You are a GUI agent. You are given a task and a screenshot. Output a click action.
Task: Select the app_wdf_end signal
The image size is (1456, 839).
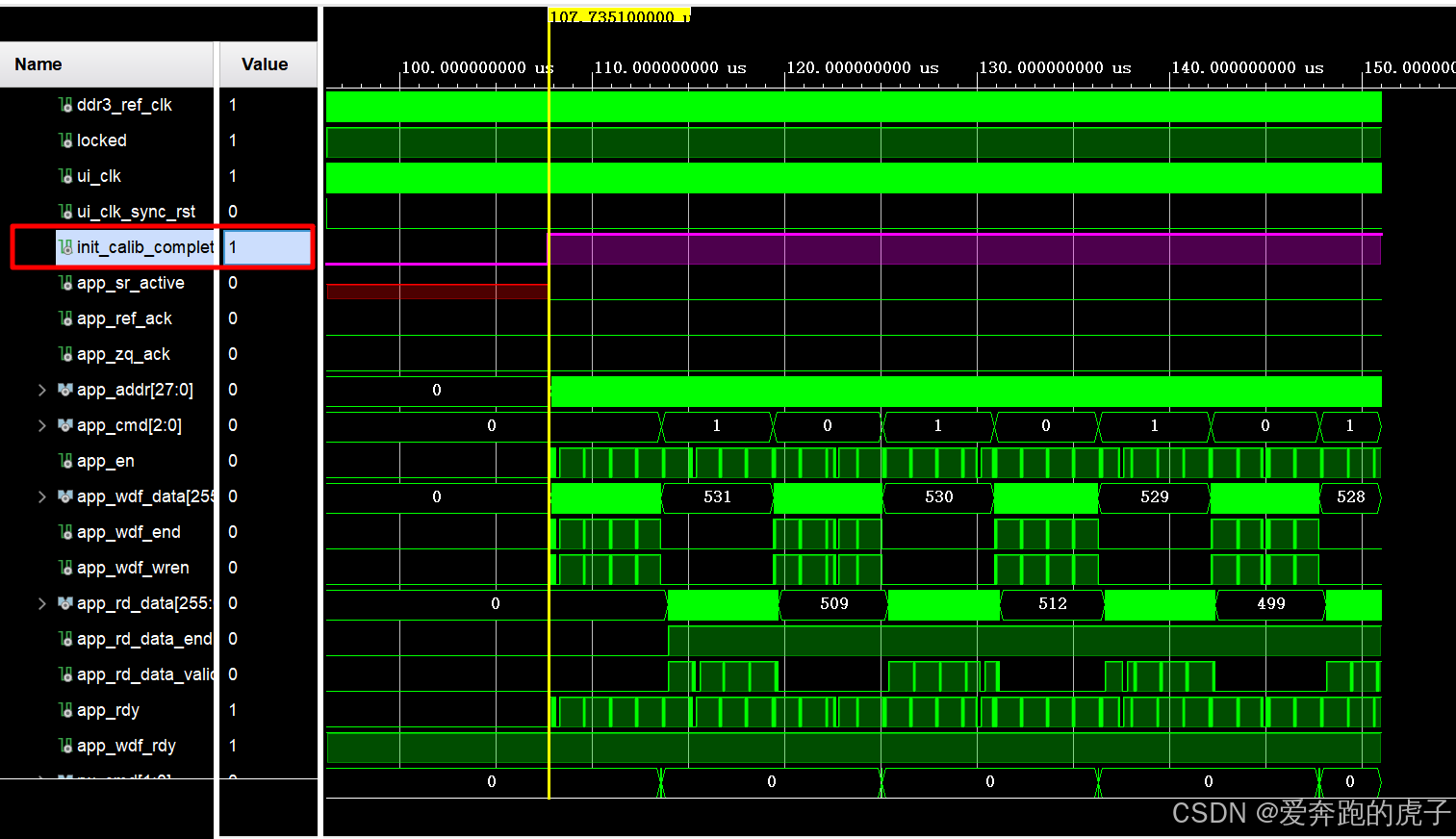[x=129, y=532]
